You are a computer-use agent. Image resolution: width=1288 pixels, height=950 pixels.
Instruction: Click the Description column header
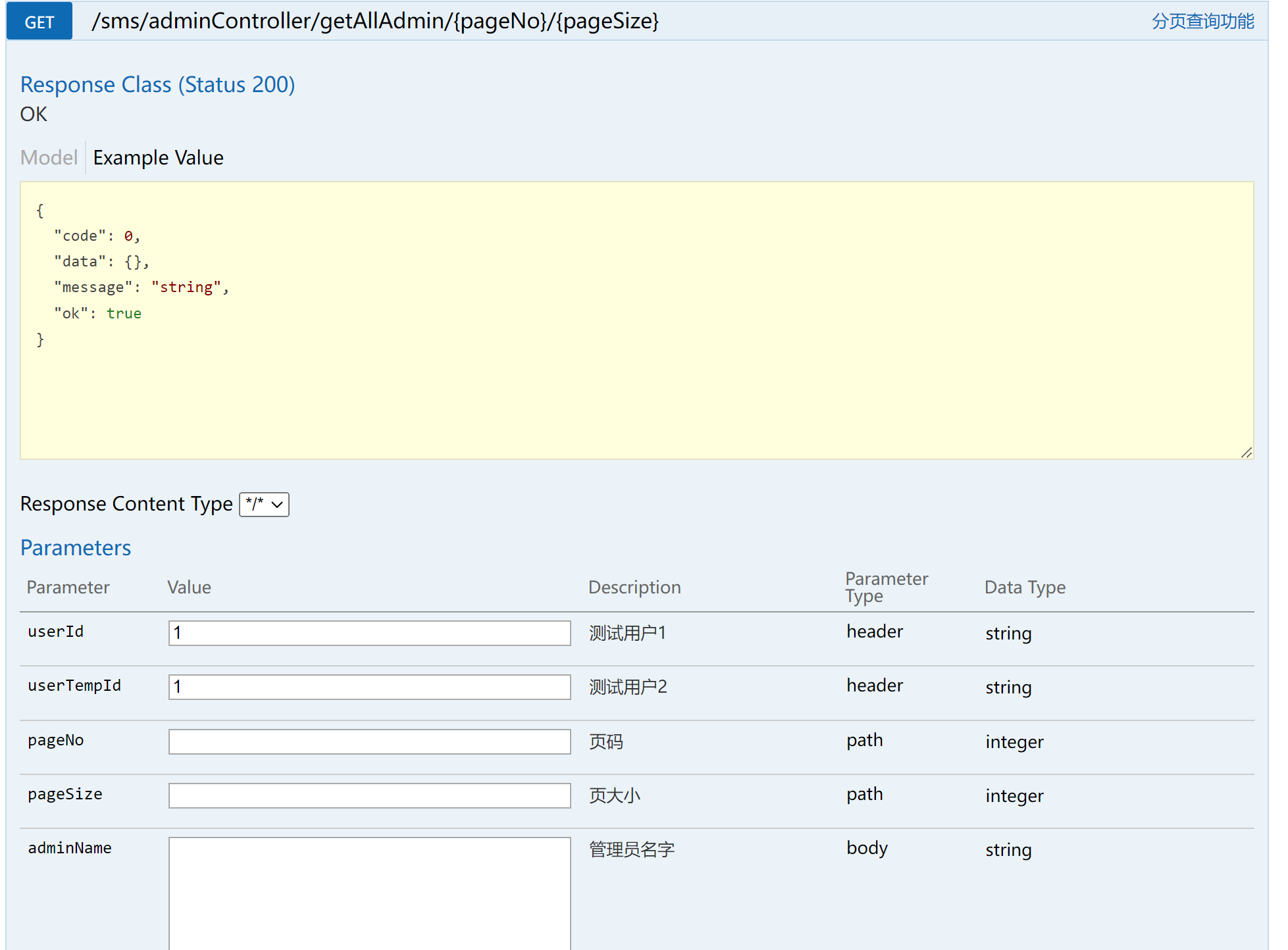(634, 587)
